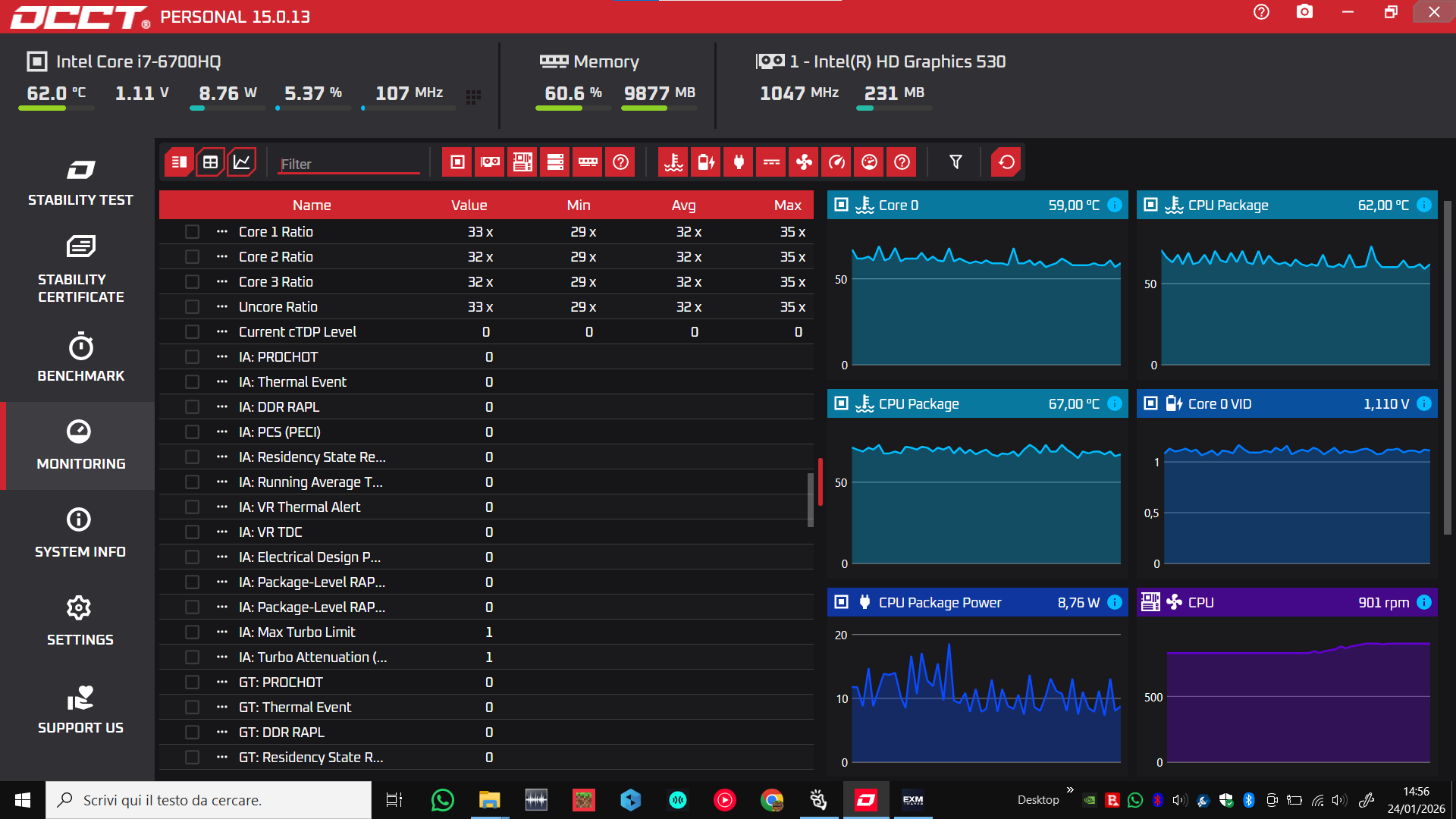Open options dots for IA: PROCHOT
This screenshot has width=1456, height=819.
point(221,357)
